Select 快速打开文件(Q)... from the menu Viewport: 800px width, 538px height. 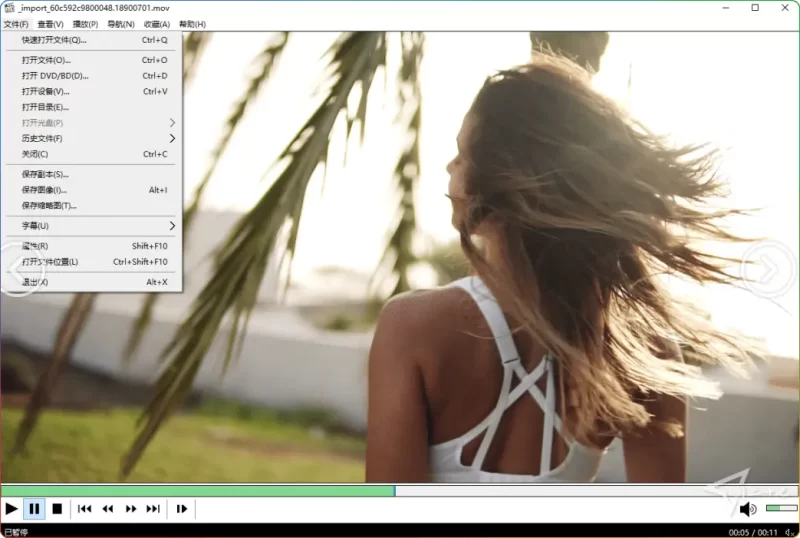point(55,40)
